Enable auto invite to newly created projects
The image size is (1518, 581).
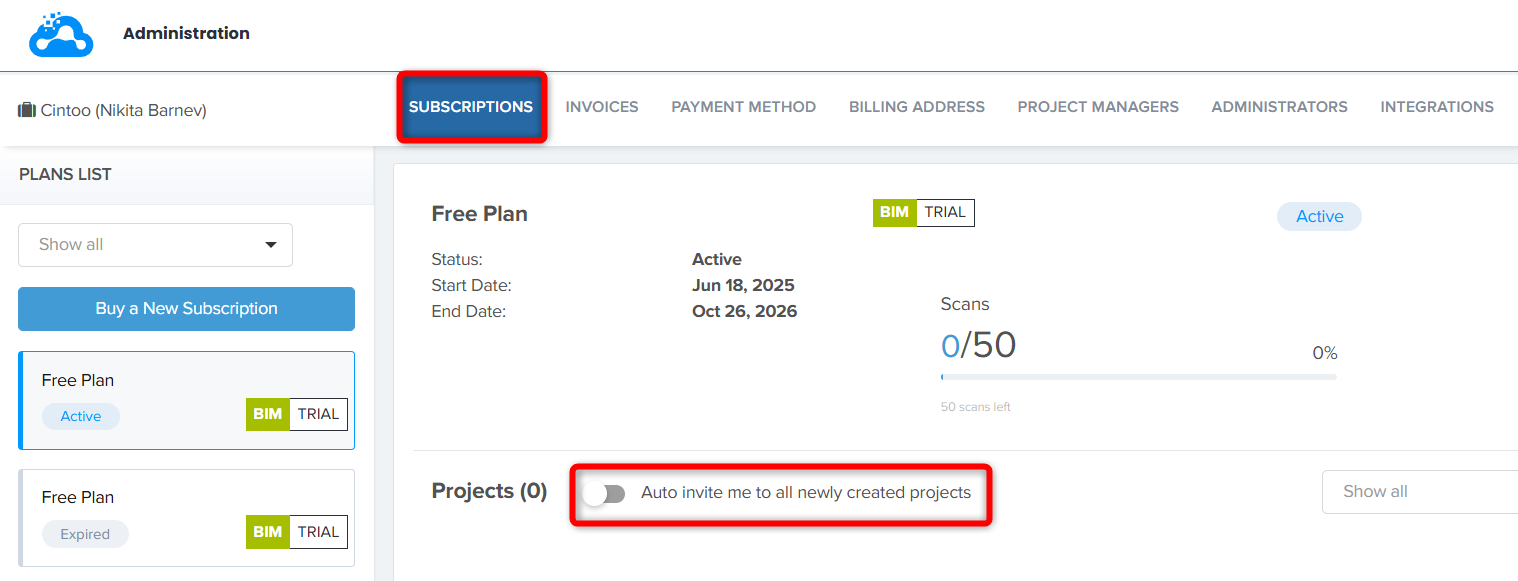(x=605, y=494)
